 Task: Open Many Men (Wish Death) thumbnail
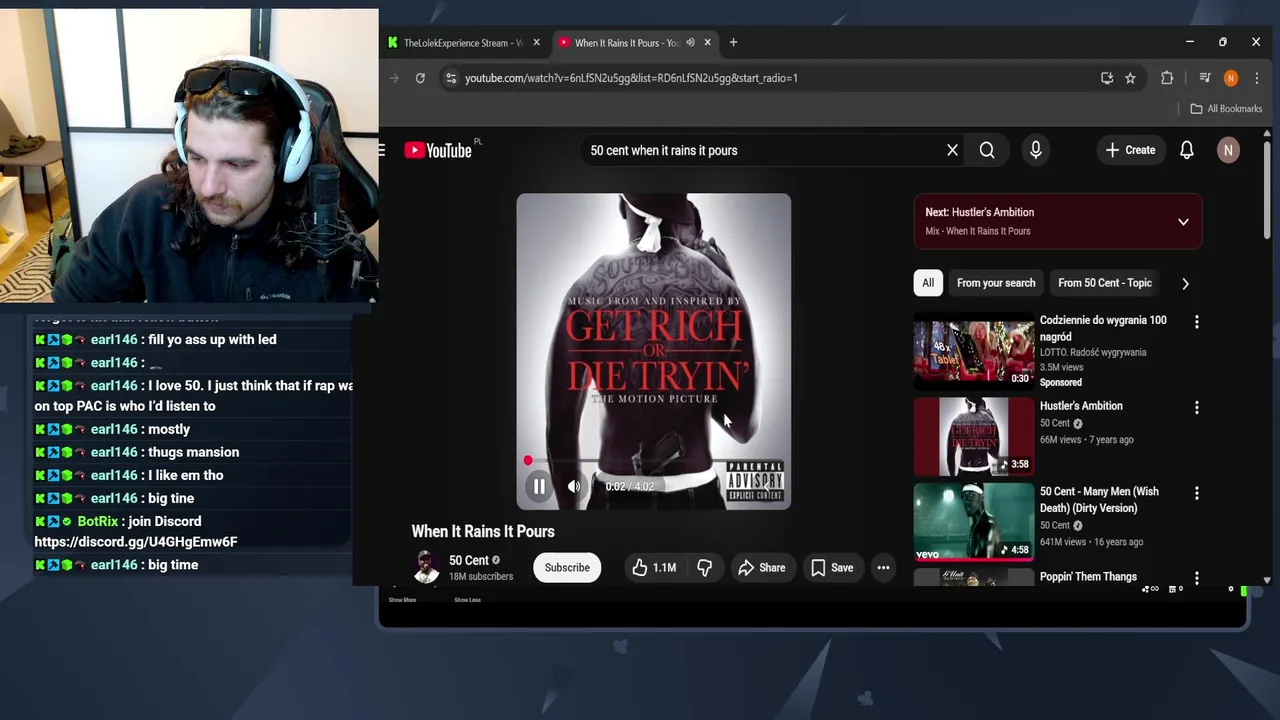974,522
